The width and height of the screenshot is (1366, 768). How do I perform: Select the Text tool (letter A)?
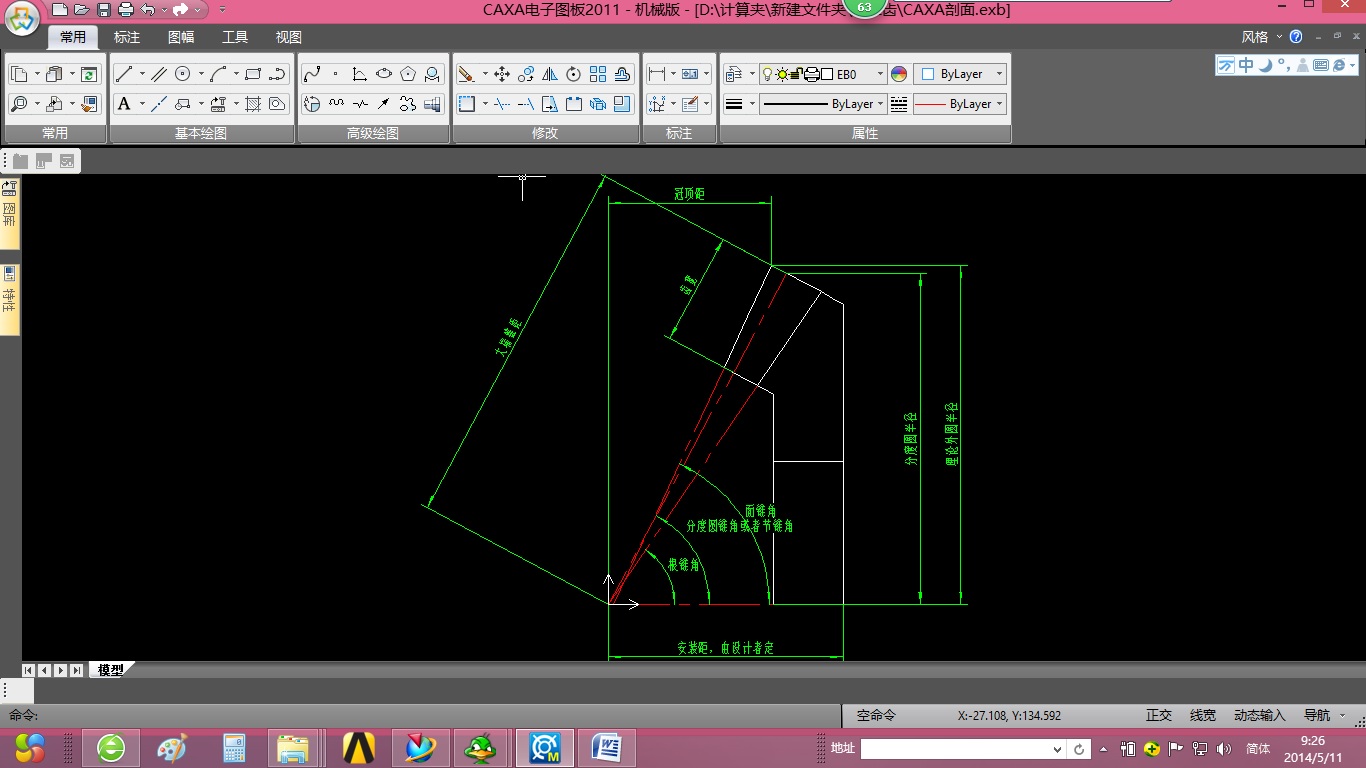pyautogui.click(x=124, y=104)
